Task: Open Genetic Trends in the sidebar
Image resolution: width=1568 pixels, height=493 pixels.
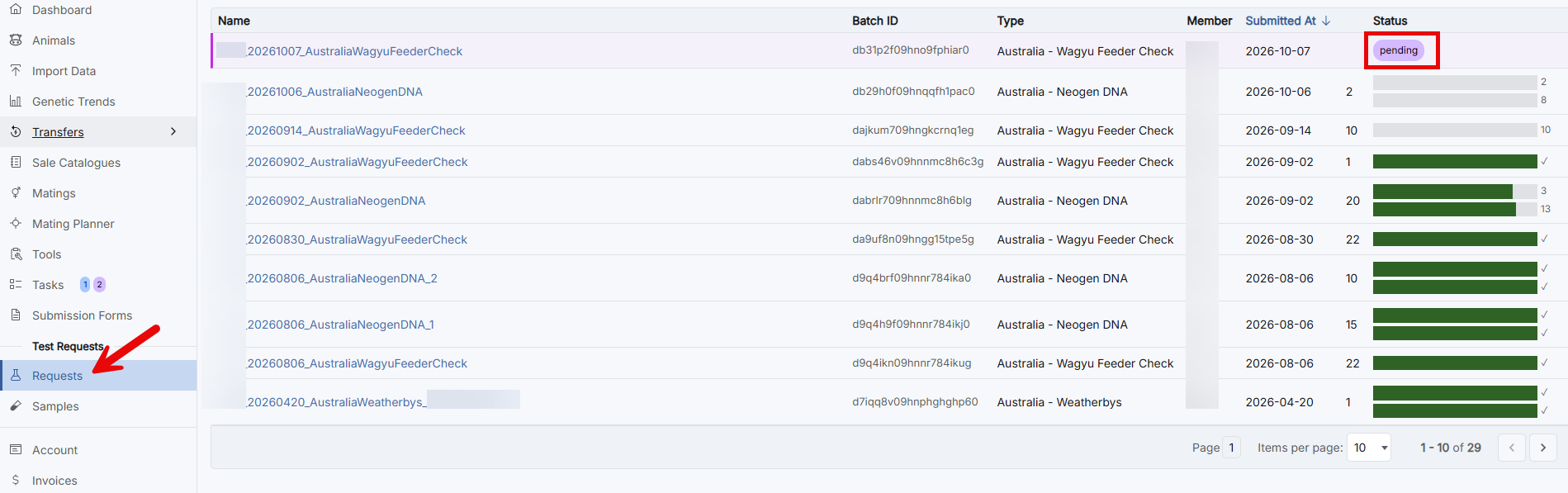Action: pyautogui.click(x=73, y=102)
